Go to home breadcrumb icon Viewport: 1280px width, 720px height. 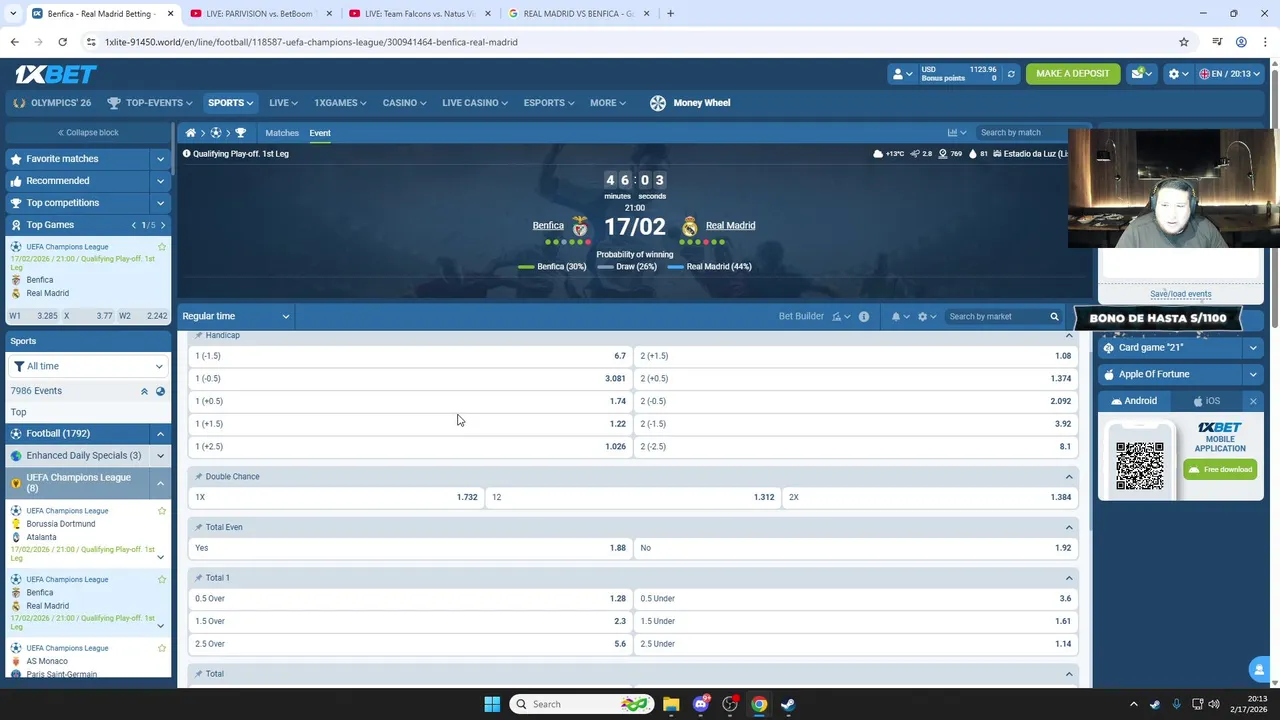click(190, 133)
